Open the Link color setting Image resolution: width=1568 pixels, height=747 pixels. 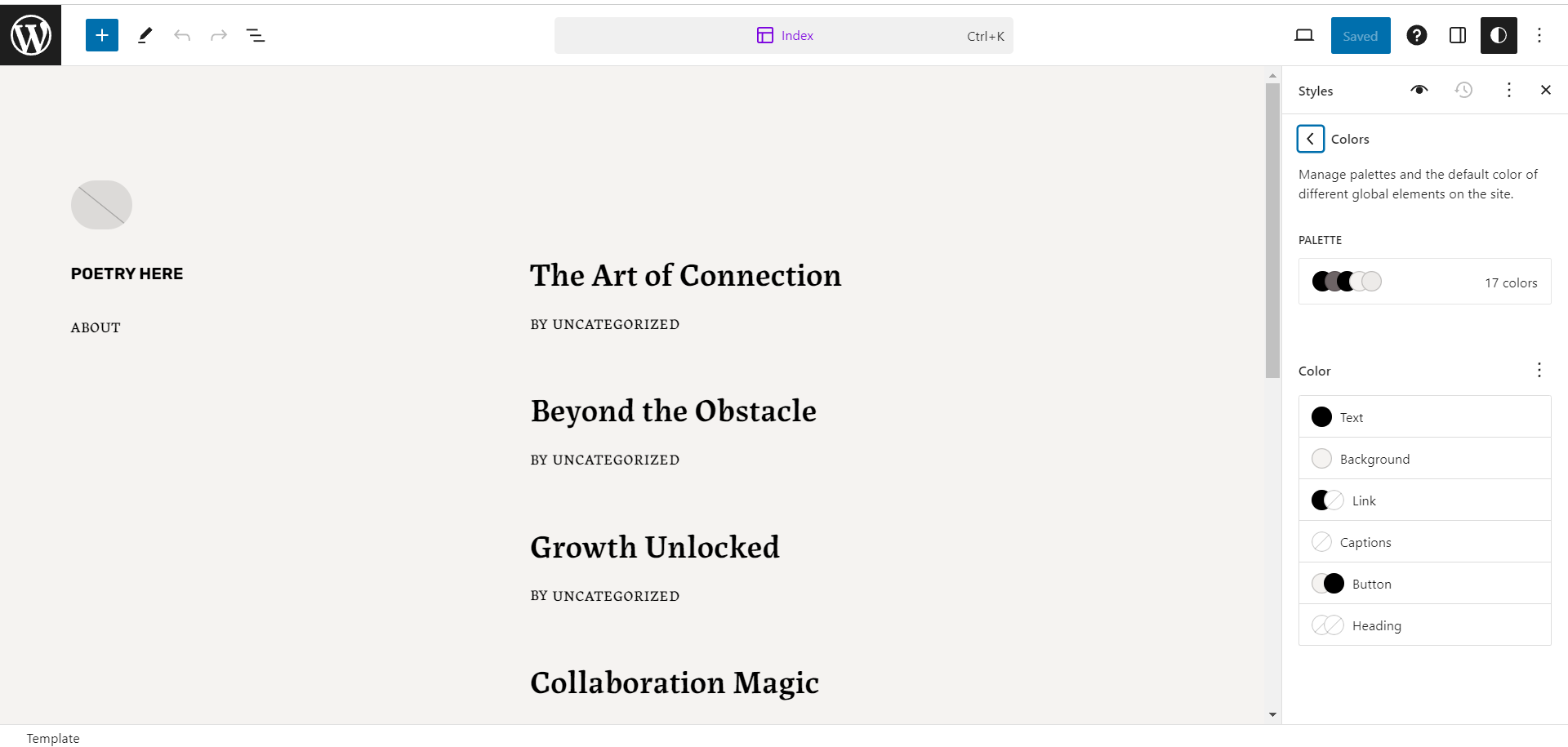pyautogui.click(x=1425, y=500)
